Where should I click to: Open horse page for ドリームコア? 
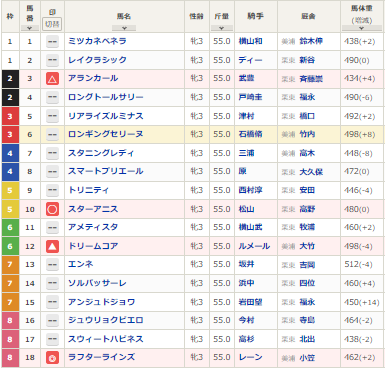(93, 246)
